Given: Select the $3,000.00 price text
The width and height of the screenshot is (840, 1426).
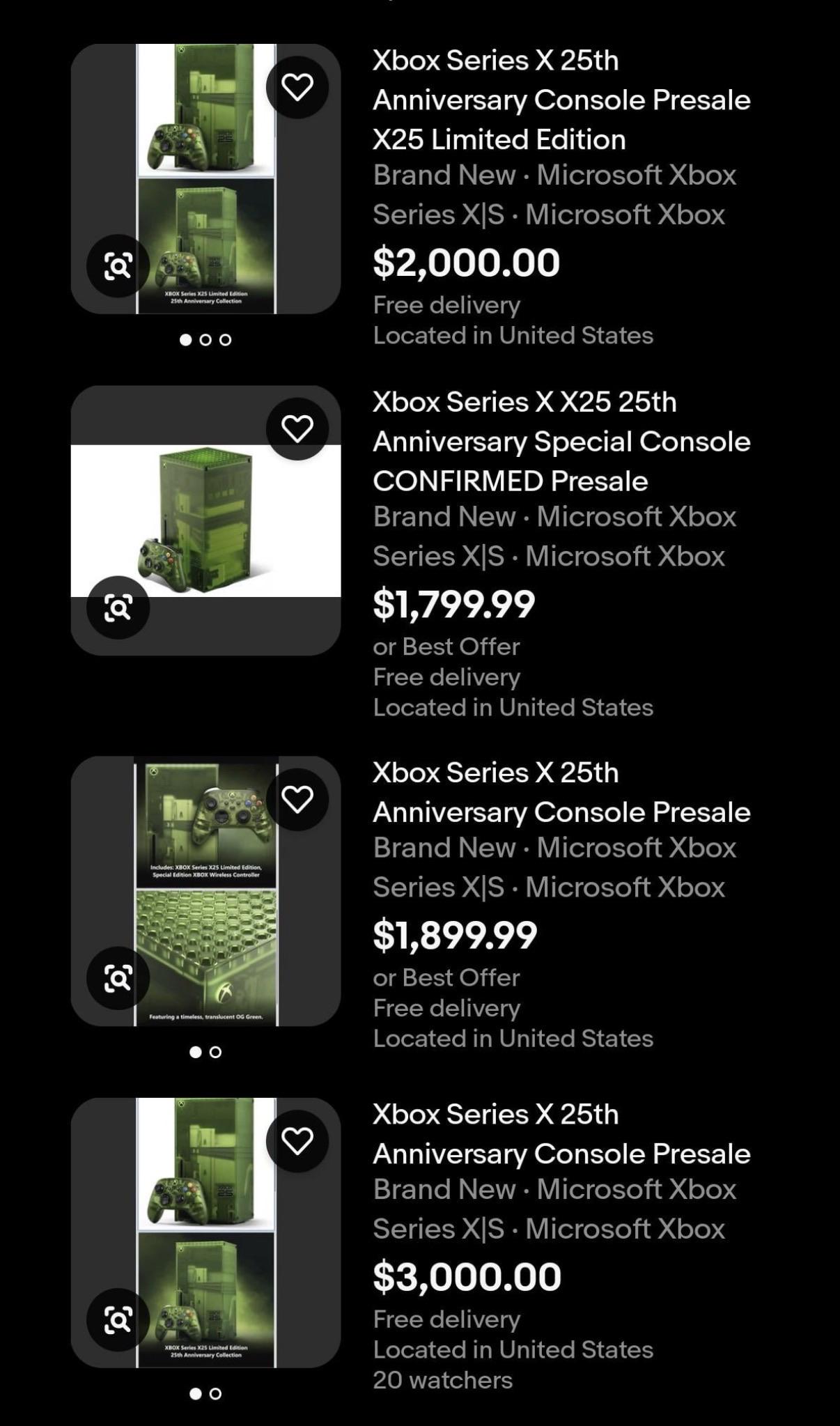Looking at the screenshot, I should tap(467, 1277).
